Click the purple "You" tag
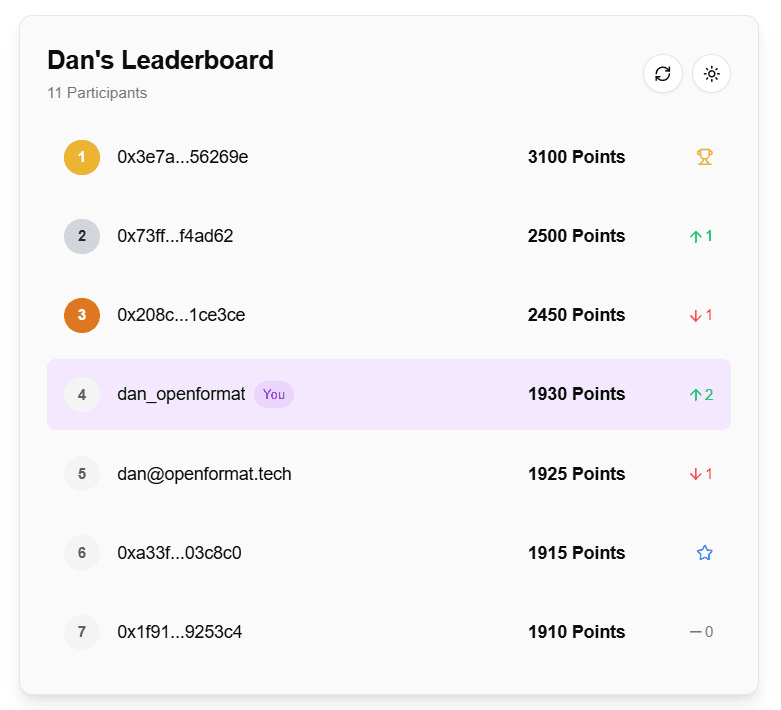This screenshot has width=781, height=710. point(273,395)
